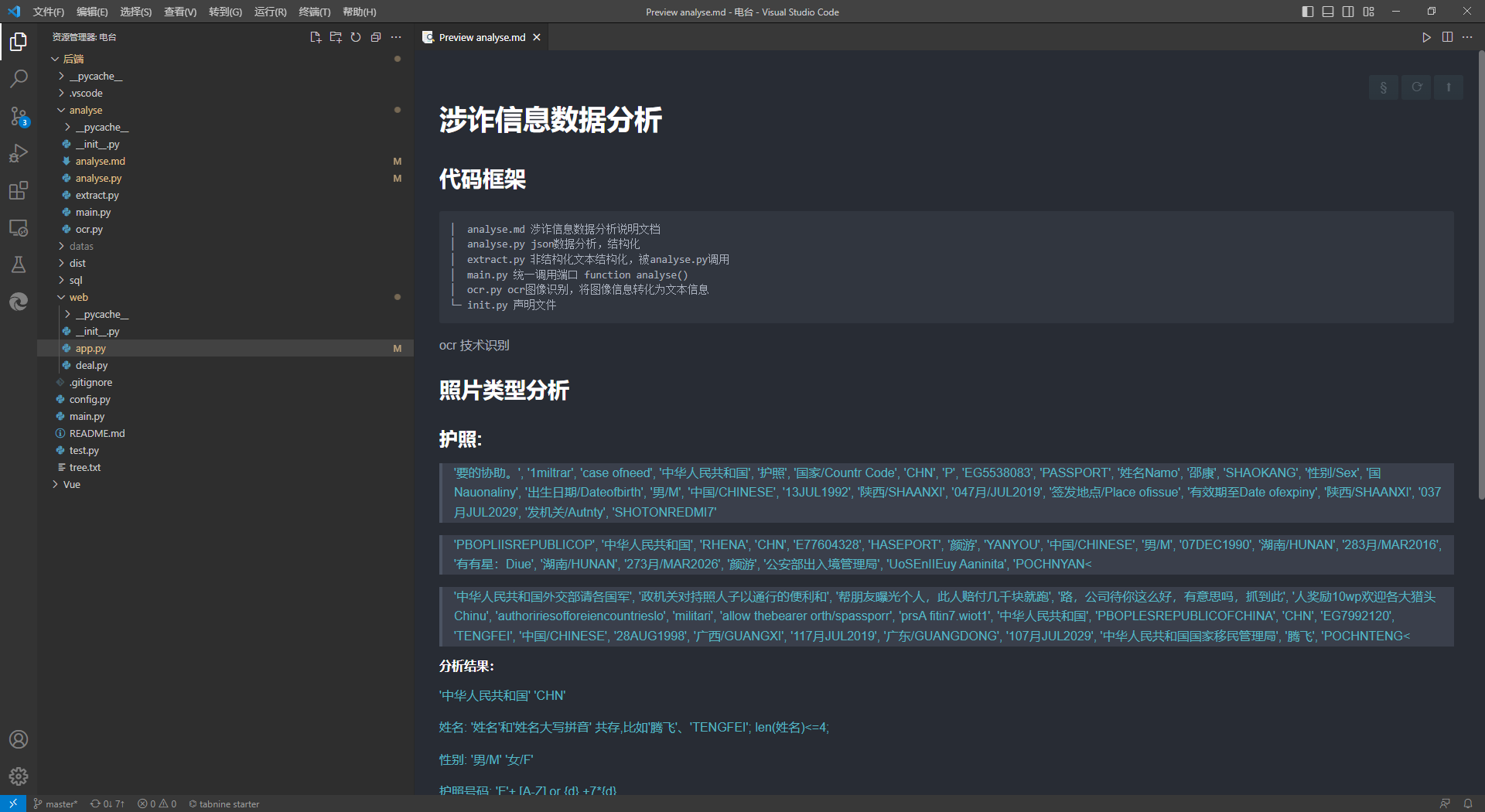Image resolution: width=1485 pixels, height=812 pixels.
Task: Open the 查看(V) menu
Action: [x=180, y=12]
